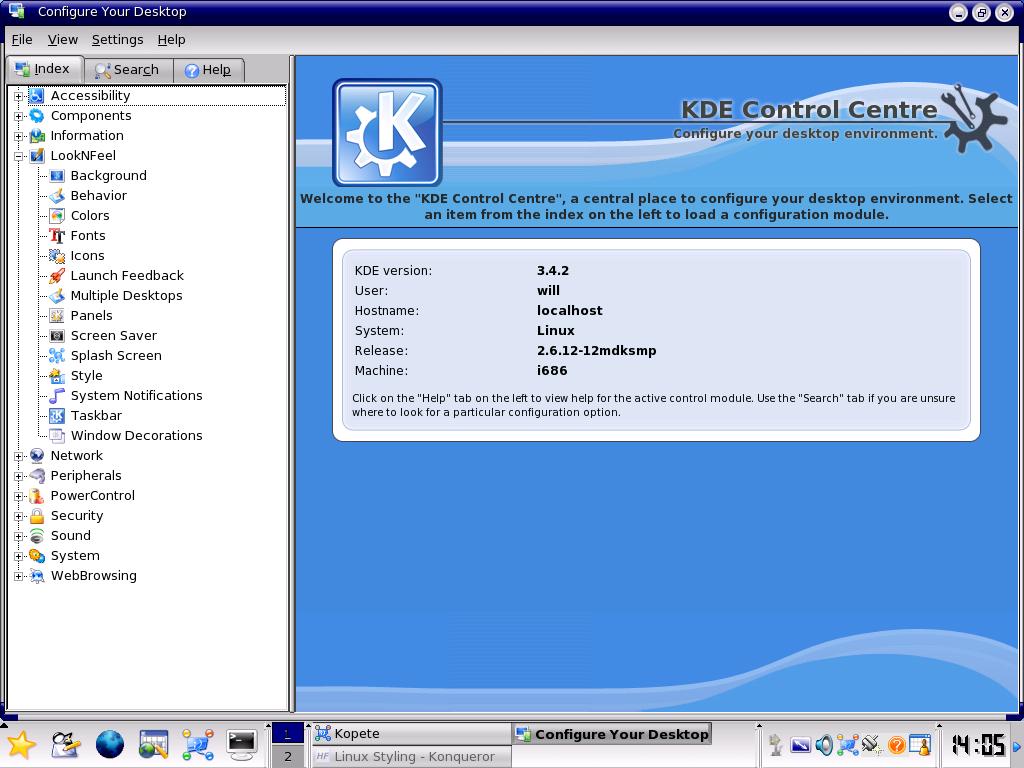Click the contacts and pencil launcher icon
This screenshot has height=768, width=1024.
pyautogui.click(x=65, y=744)
